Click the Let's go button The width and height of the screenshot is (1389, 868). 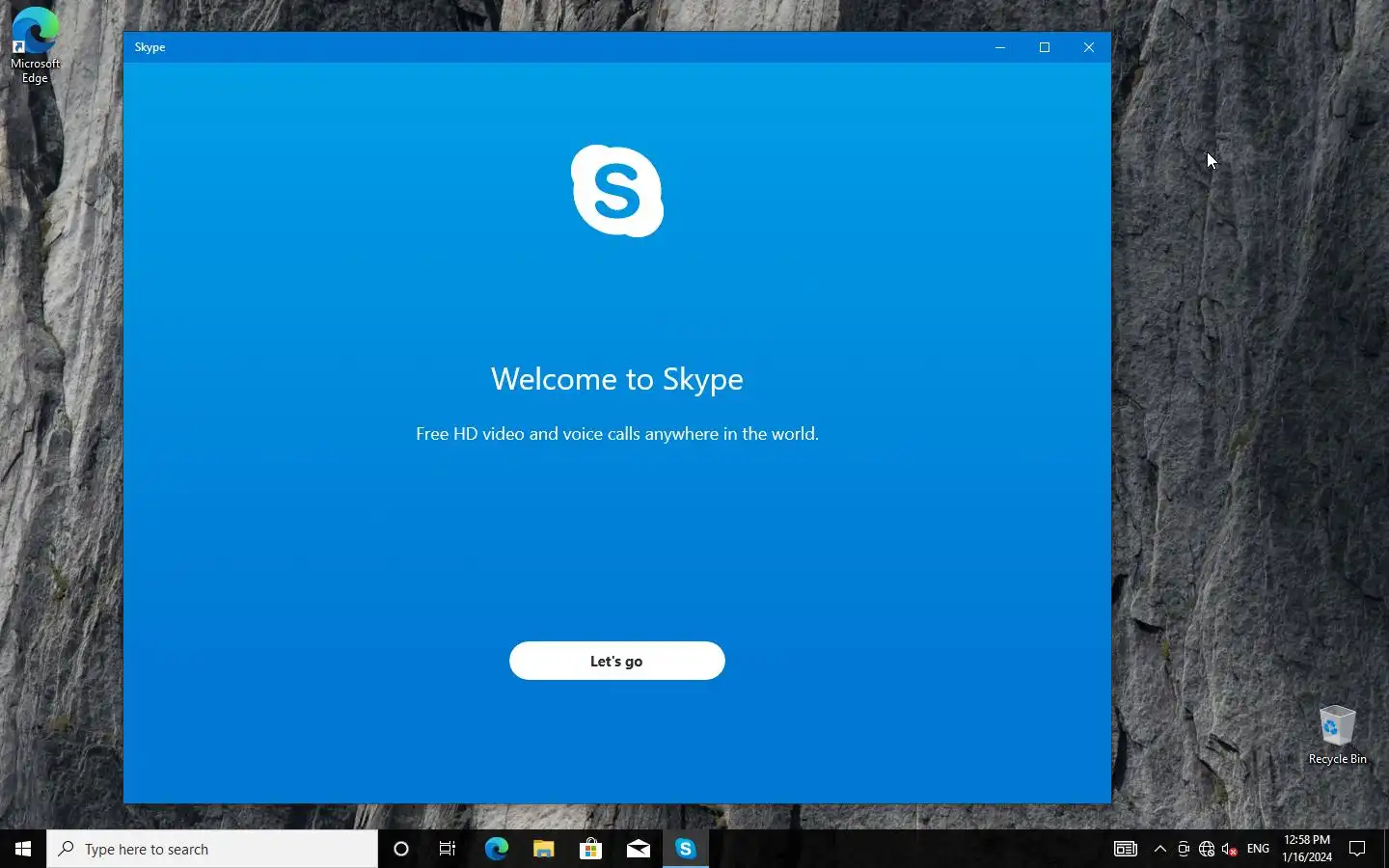tap(616, 661)
